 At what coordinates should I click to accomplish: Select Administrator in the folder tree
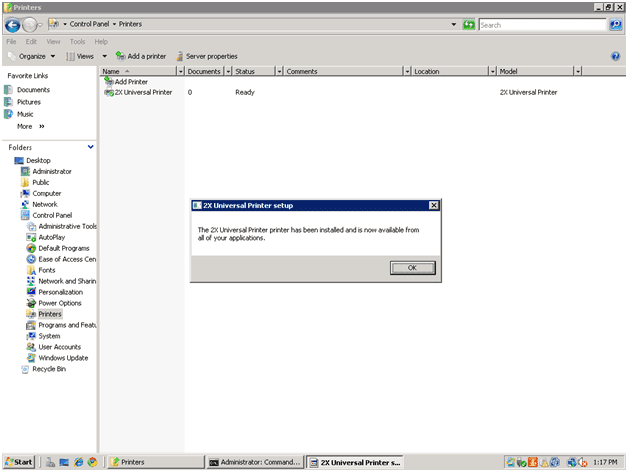pyautogui.click(x=52, y=171)
